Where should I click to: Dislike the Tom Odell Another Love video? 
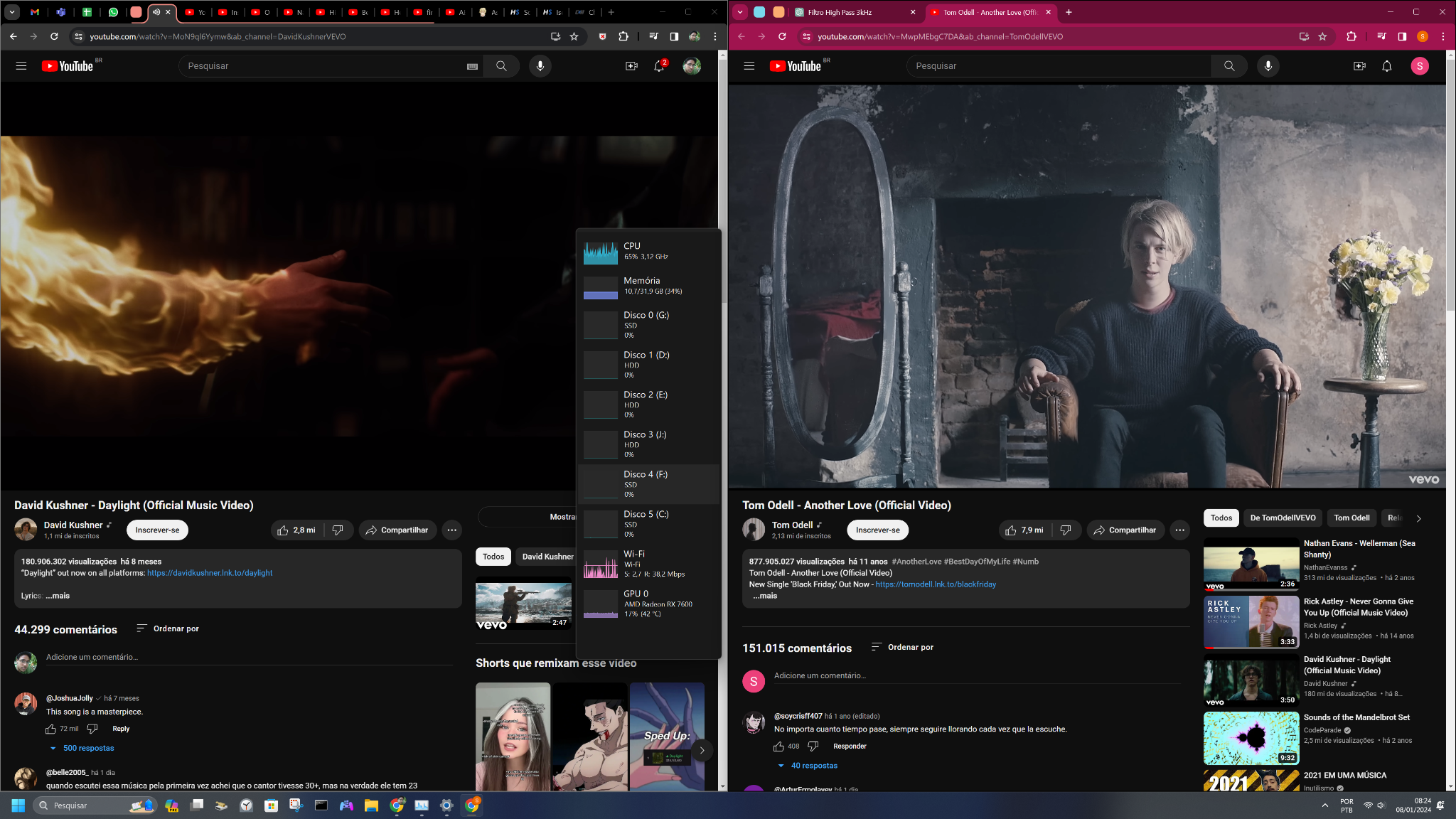click(1066, 530)
